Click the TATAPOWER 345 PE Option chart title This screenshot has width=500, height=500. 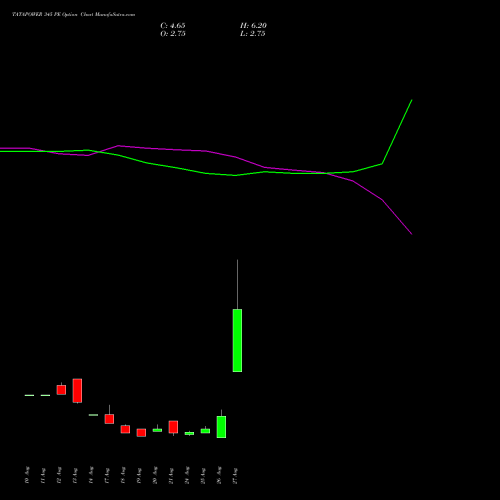click(x=74, y=15)
